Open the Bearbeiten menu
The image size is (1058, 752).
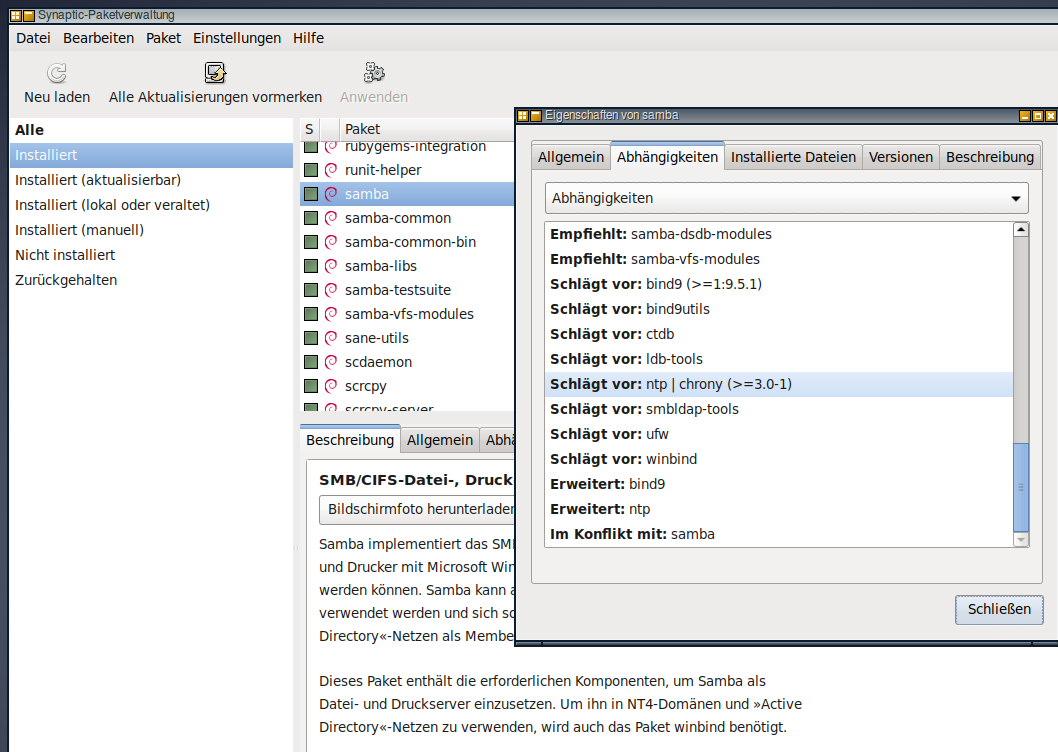point(99,38)
